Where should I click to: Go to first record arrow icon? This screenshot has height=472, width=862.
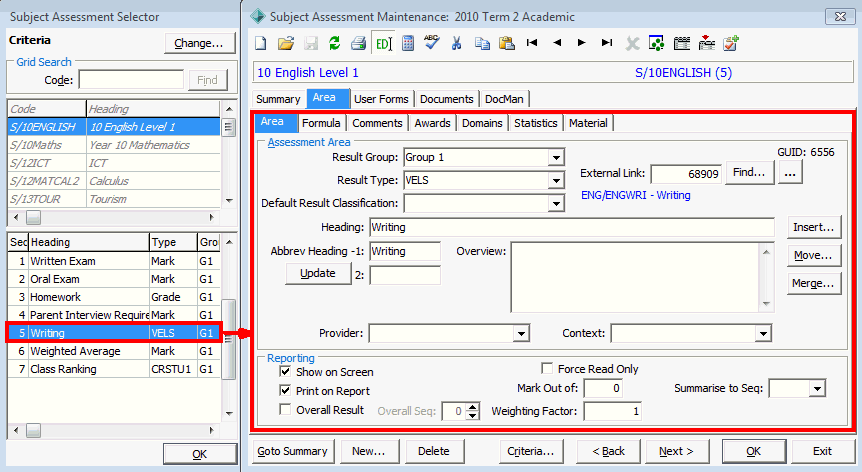click(x=532, y=42)
